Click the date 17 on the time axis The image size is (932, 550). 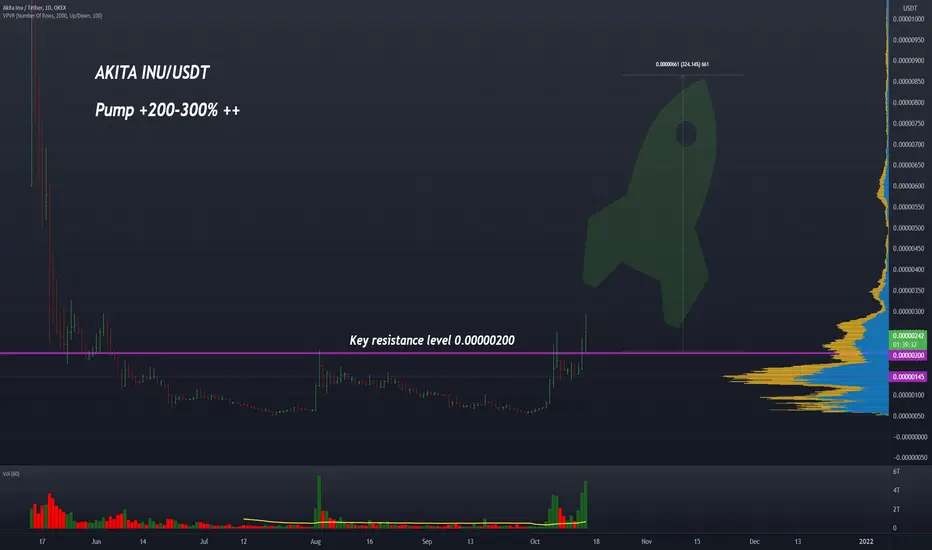click(x=42, y=542)
